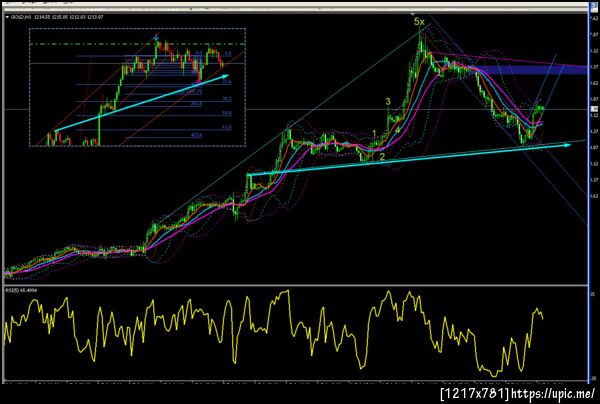Select the blue rectangle resistance zone

click(x=532, y=70)
